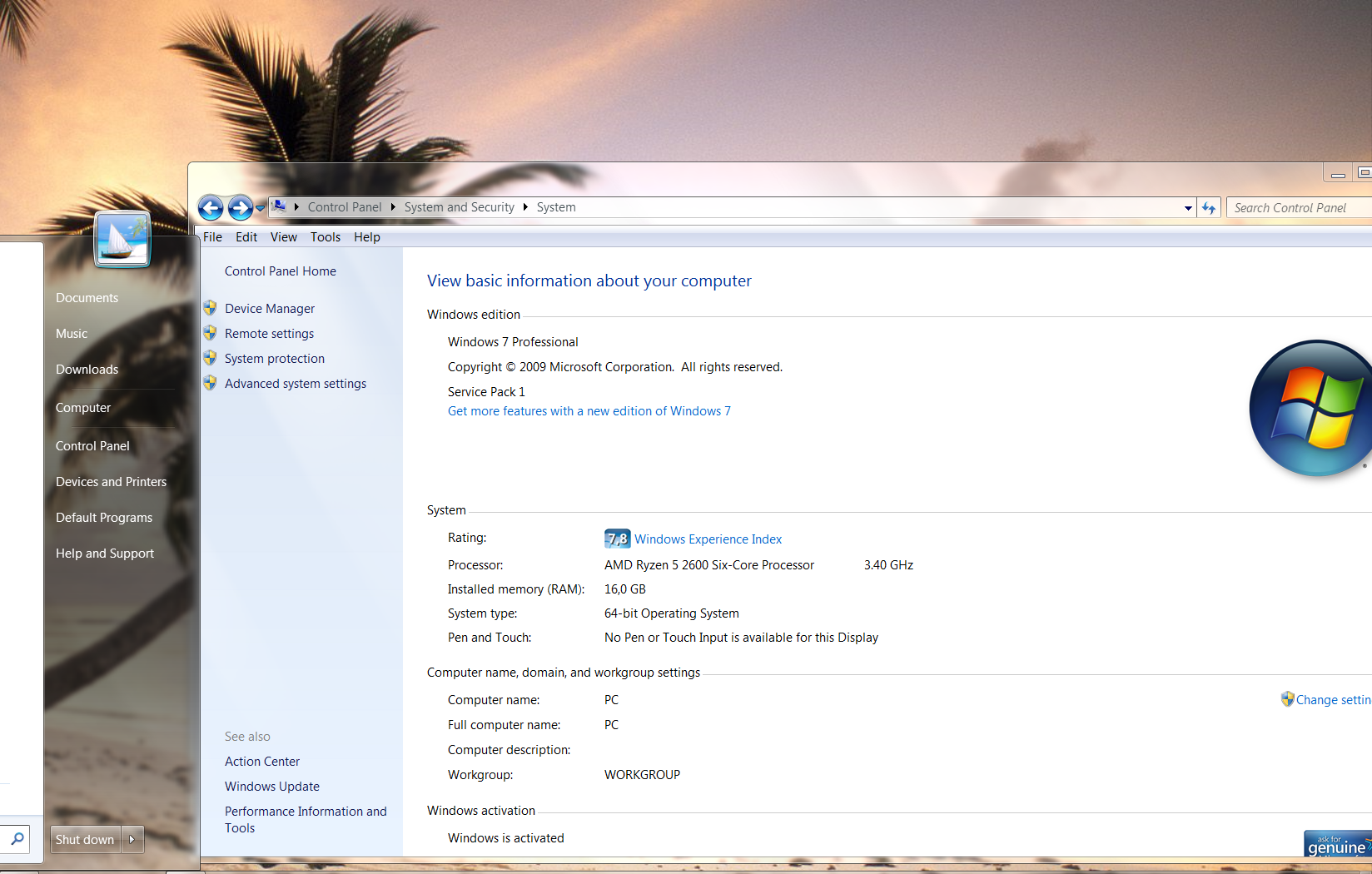
Task: Click the Back navigation arrow button
Action: pyautogui.click(x=211, y=207)
